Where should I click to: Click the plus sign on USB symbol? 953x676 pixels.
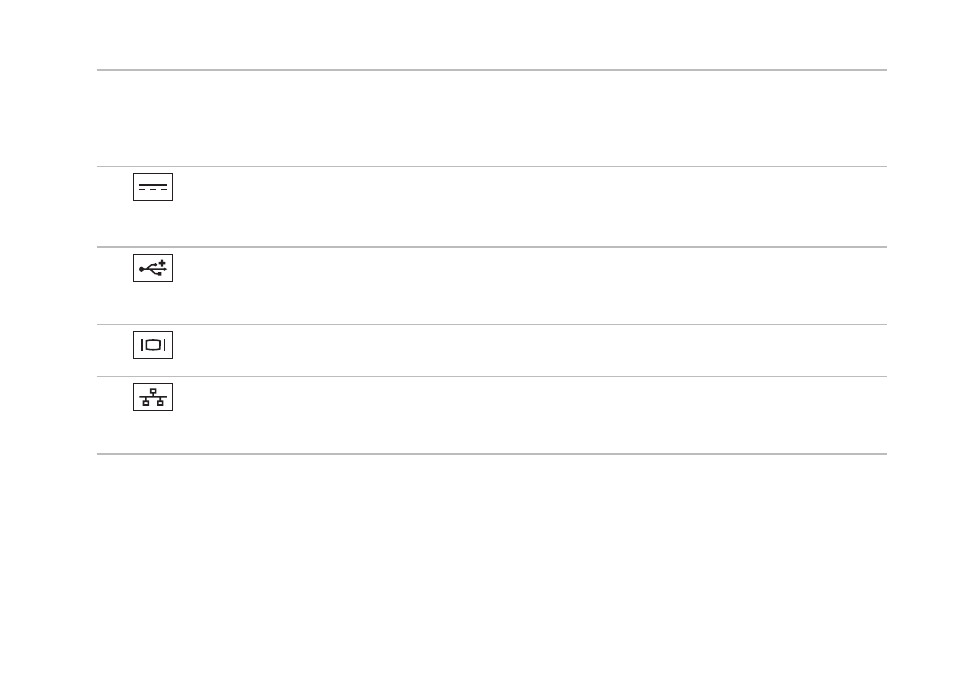[x=162, y=263]
